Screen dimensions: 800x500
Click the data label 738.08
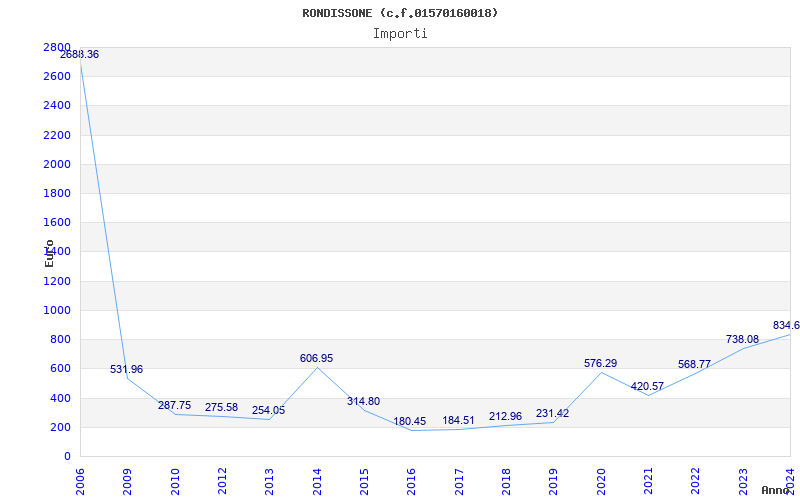coord(742,340)
